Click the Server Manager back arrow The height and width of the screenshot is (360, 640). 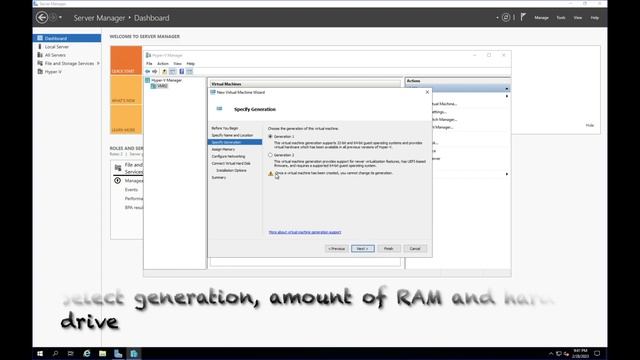pyautogui.click(x=42, y=18)
